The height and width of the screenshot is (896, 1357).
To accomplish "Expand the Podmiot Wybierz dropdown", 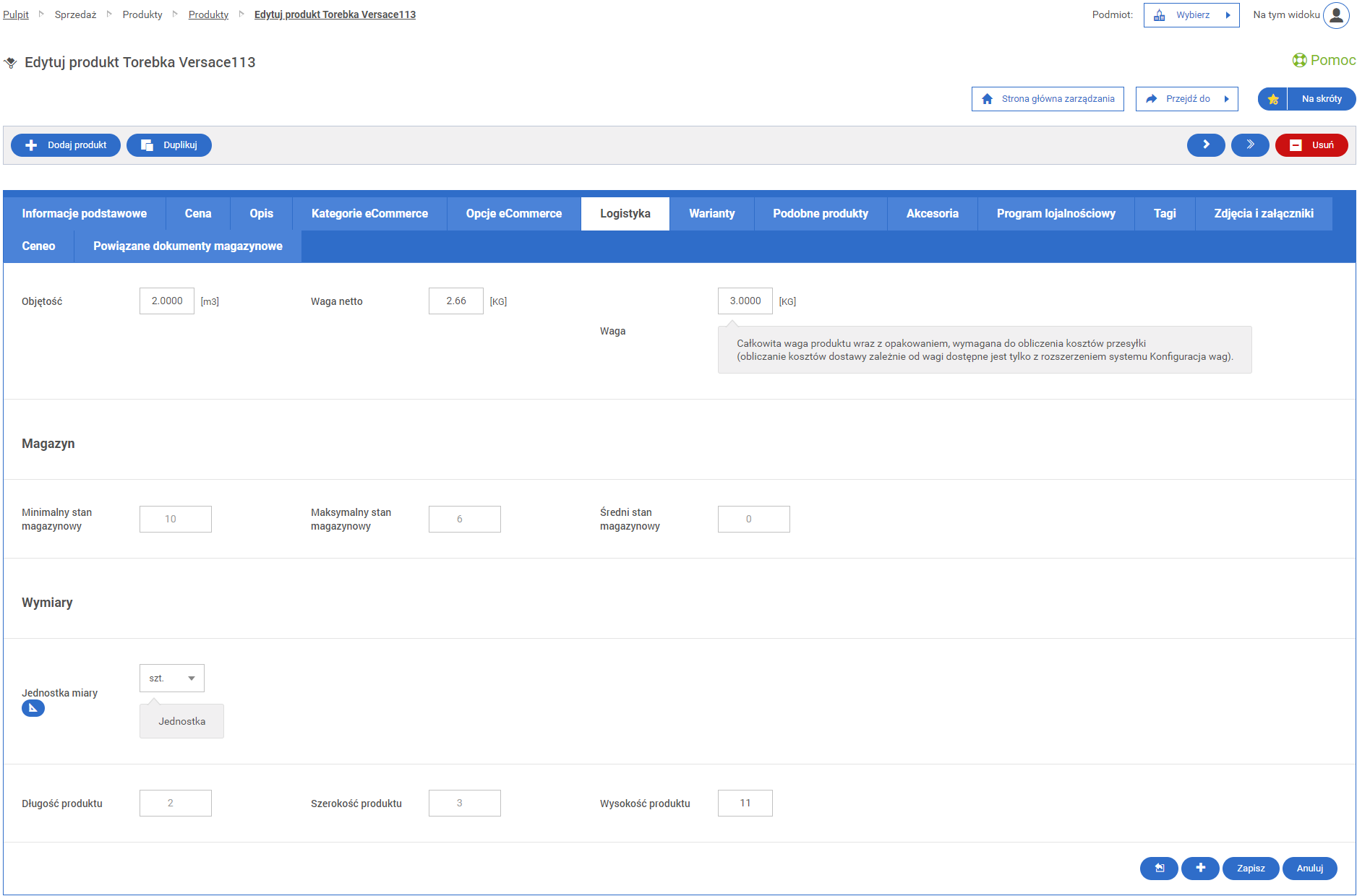I will (1191, 15).
